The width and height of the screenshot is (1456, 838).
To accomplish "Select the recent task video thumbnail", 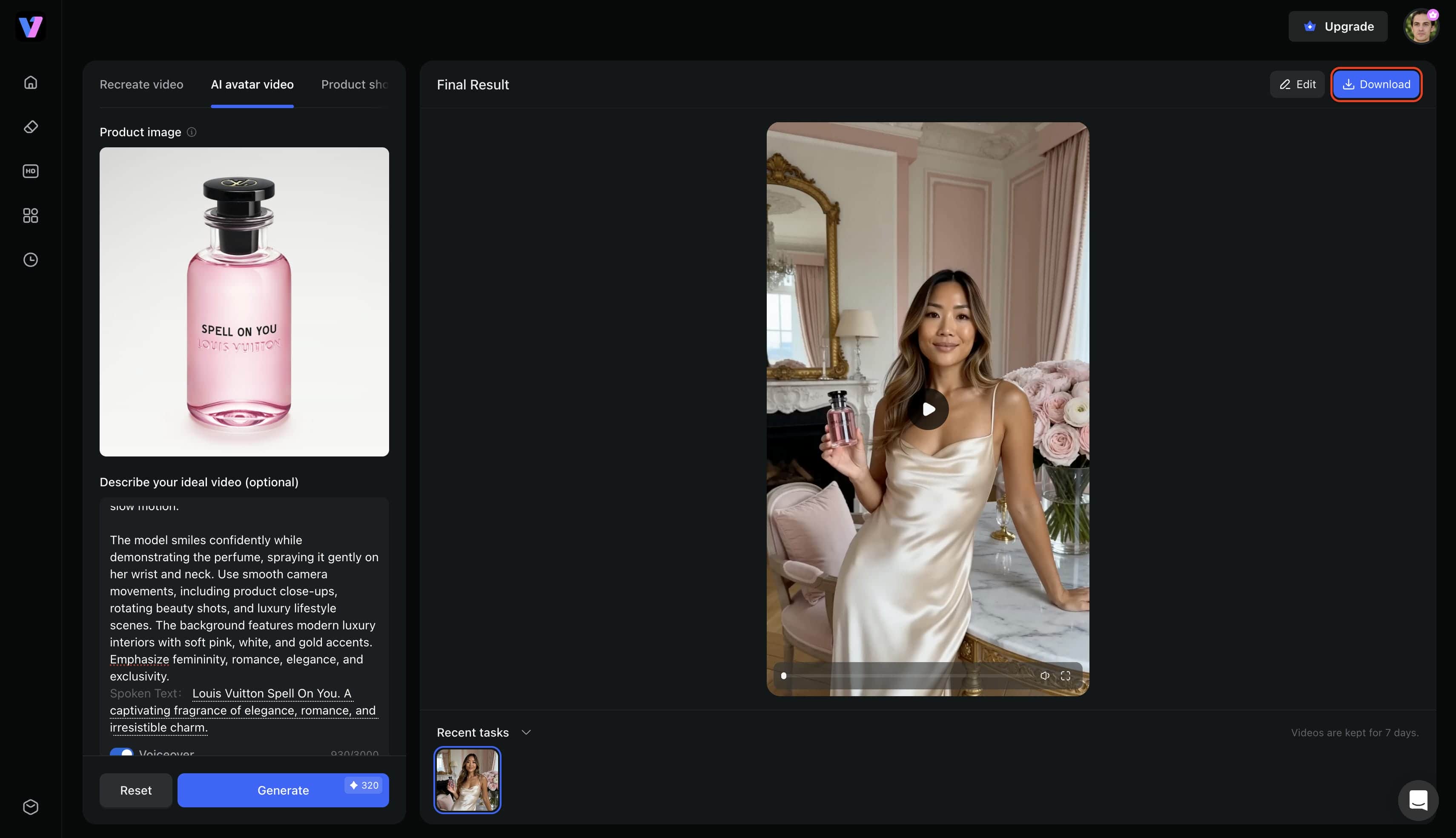I will (467, 780).
